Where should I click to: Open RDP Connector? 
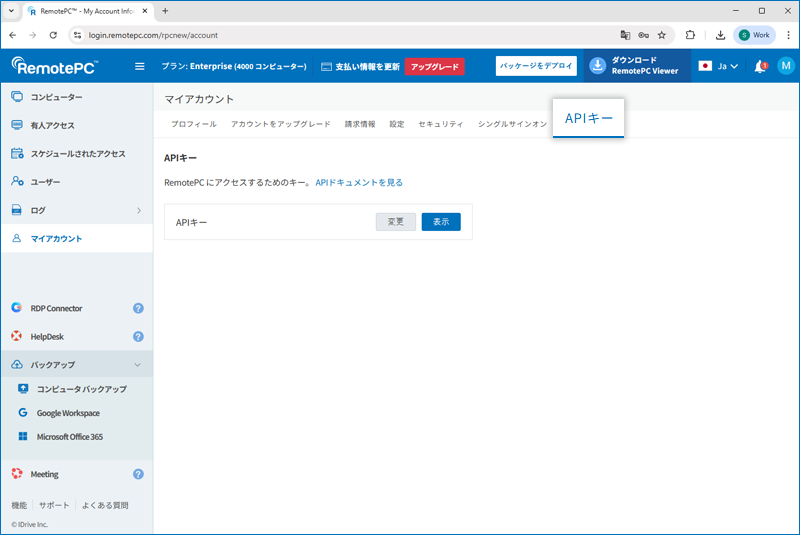[56, 308]
